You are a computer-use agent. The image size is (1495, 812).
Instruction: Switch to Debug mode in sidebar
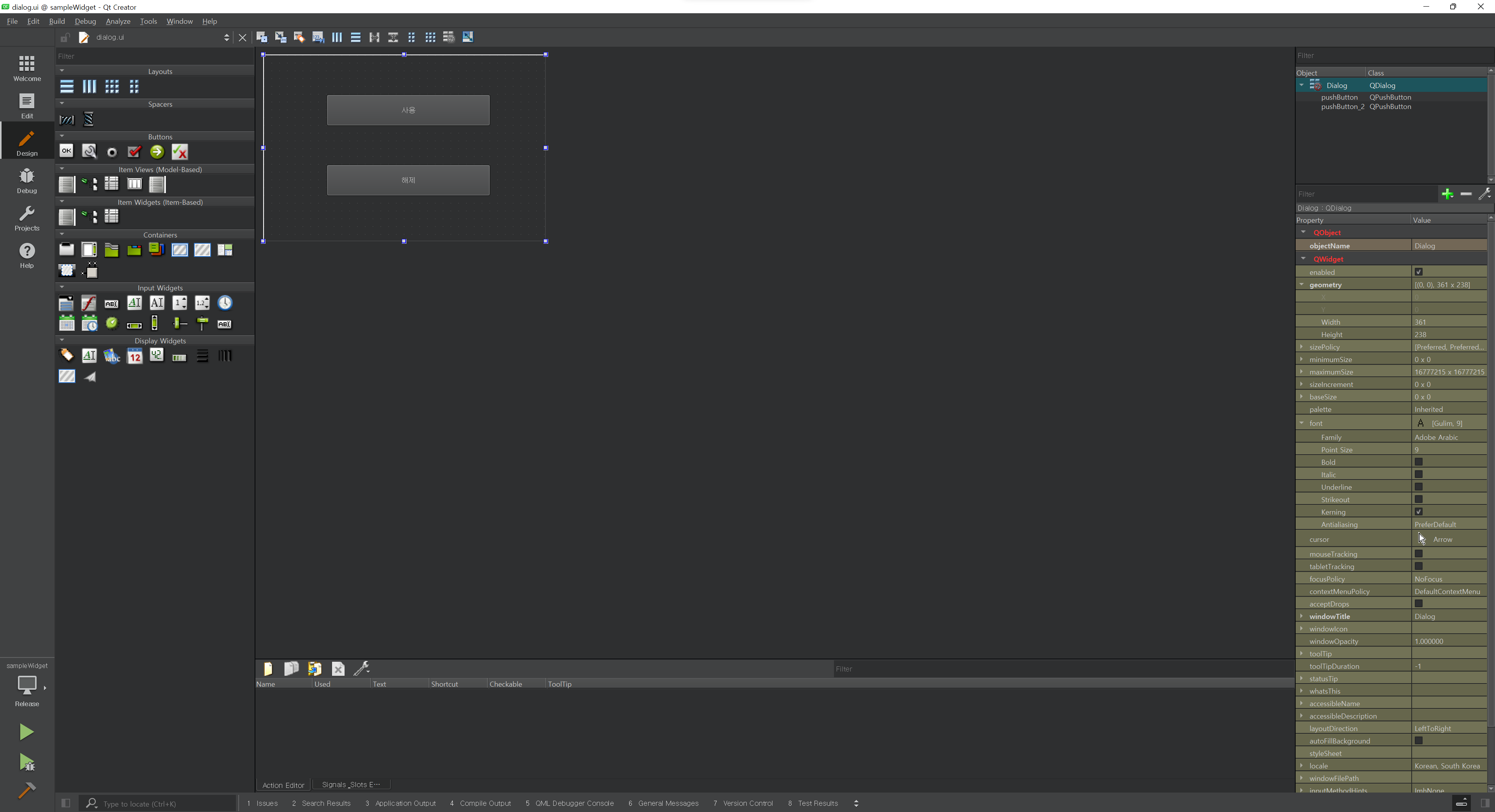pos(27,181)
